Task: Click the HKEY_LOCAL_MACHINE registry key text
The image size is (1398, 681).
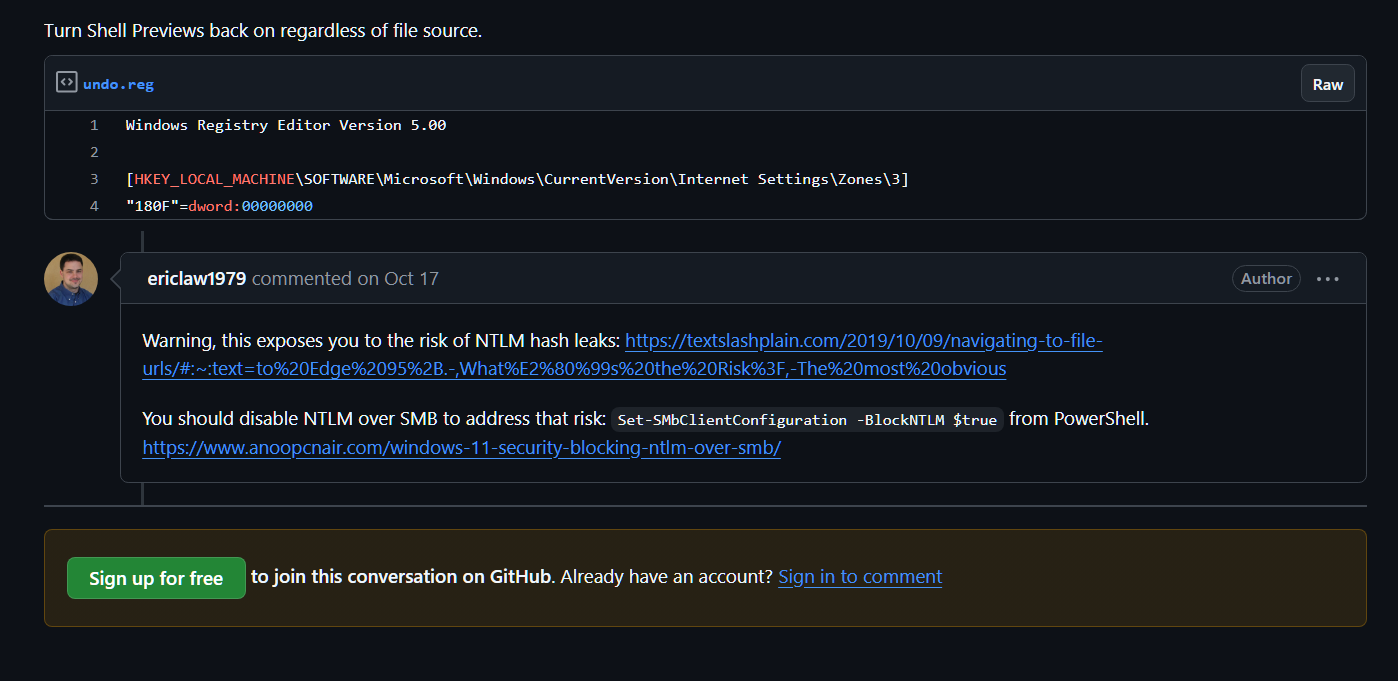Action: [214, 179]
